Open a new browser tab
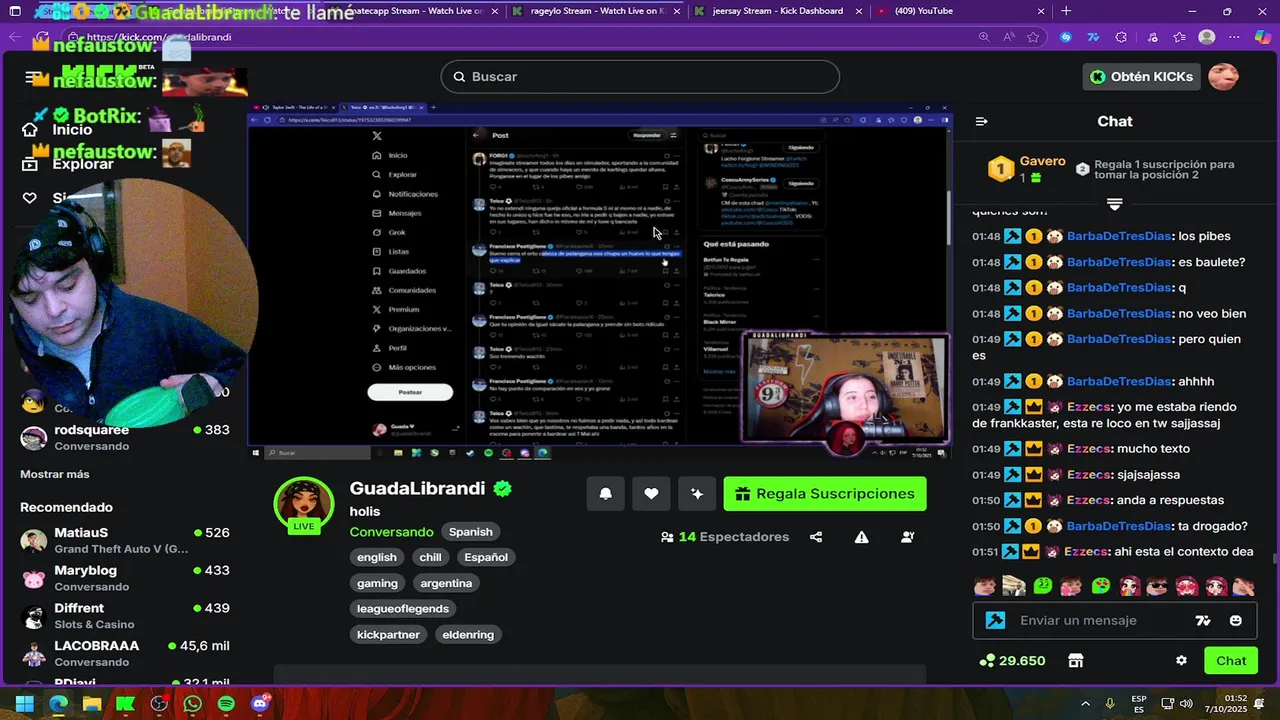The image size is (1280, 720). coord(1066,11)
